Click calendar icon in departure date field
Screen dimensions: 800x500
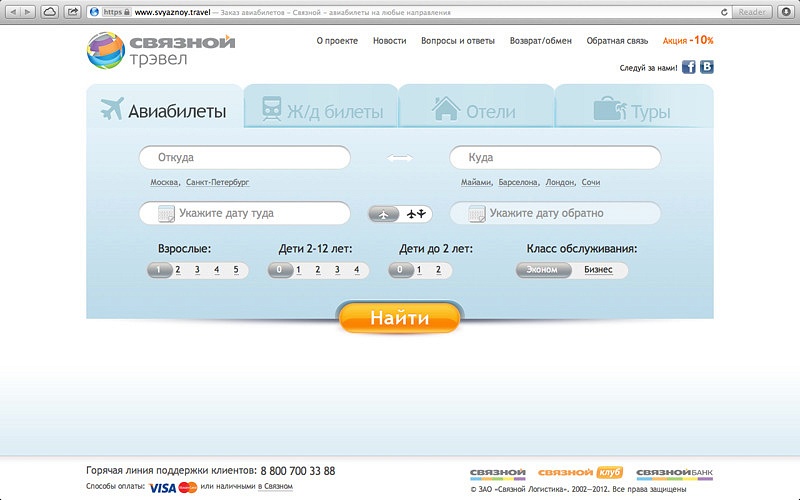click(165, 213)
